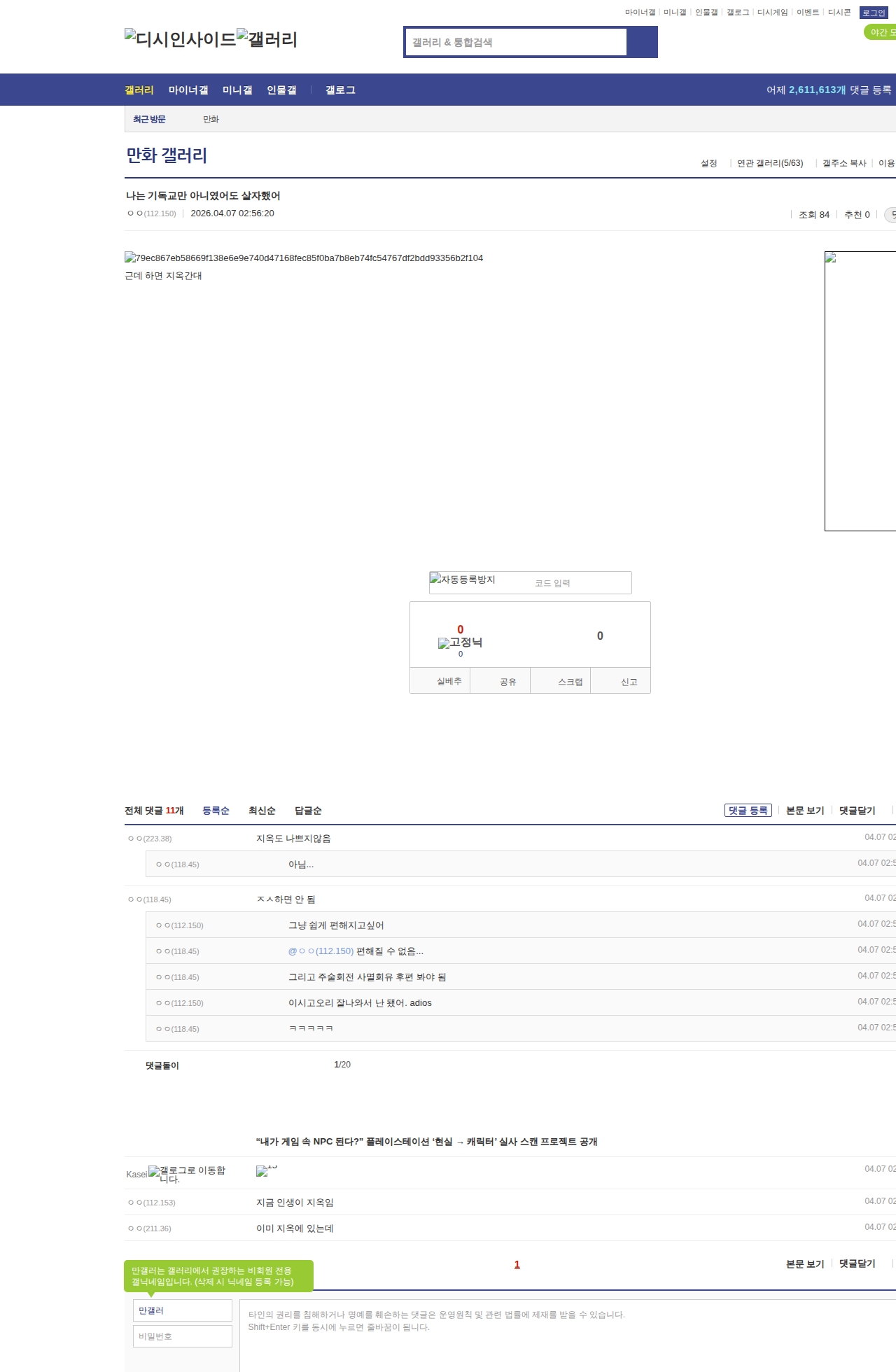
Task: Collapse comments with top 댓글닫기
Action: tap(857, 811)
